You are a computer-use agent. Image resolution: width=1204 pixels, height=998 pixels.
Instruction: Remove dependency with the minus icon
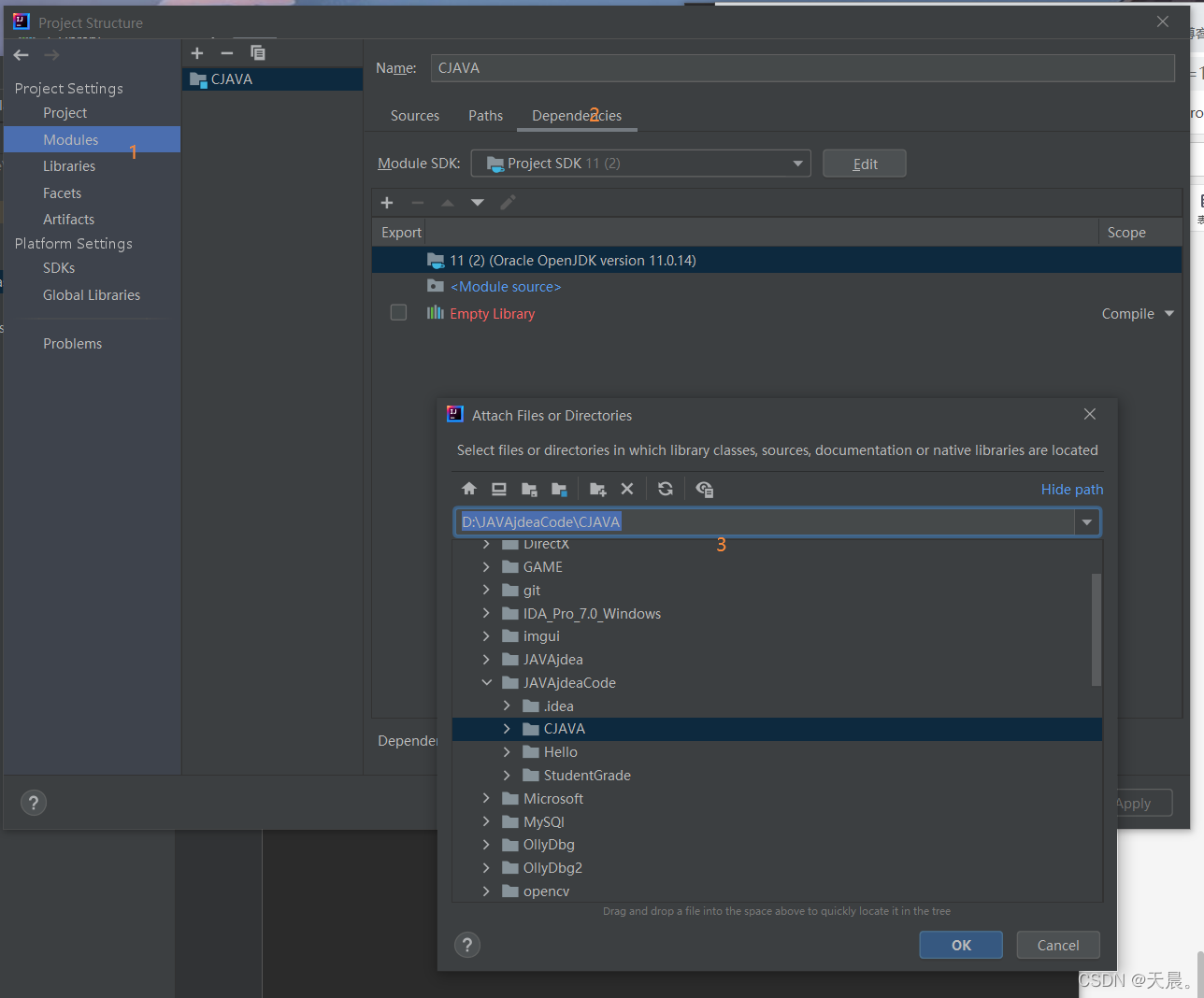coord(418,203)
